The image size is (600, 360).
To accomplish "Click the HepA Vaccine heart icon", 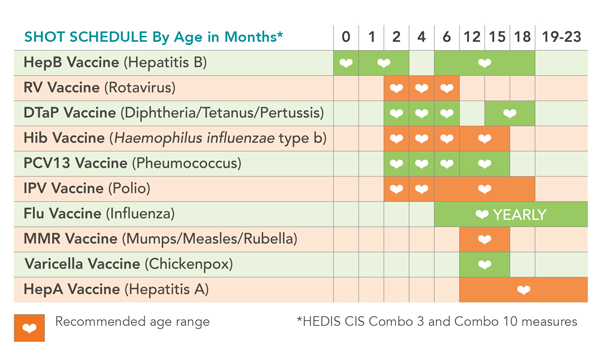I will [x=523, y=290].
